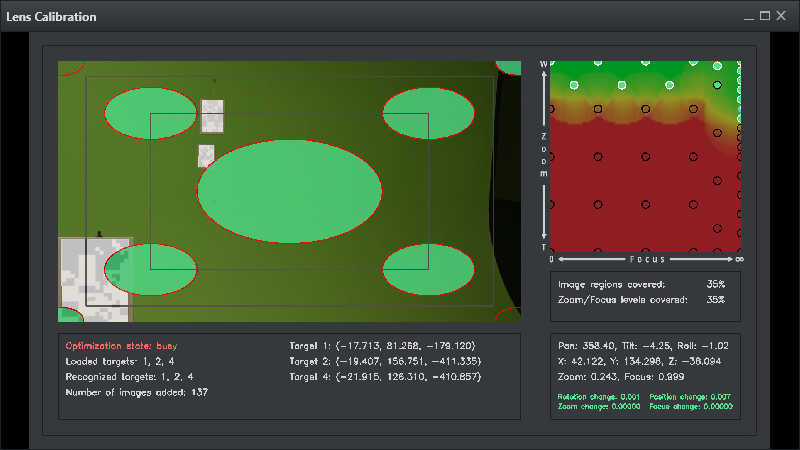Click the Target 4 coordinates line

click(384, 377)
